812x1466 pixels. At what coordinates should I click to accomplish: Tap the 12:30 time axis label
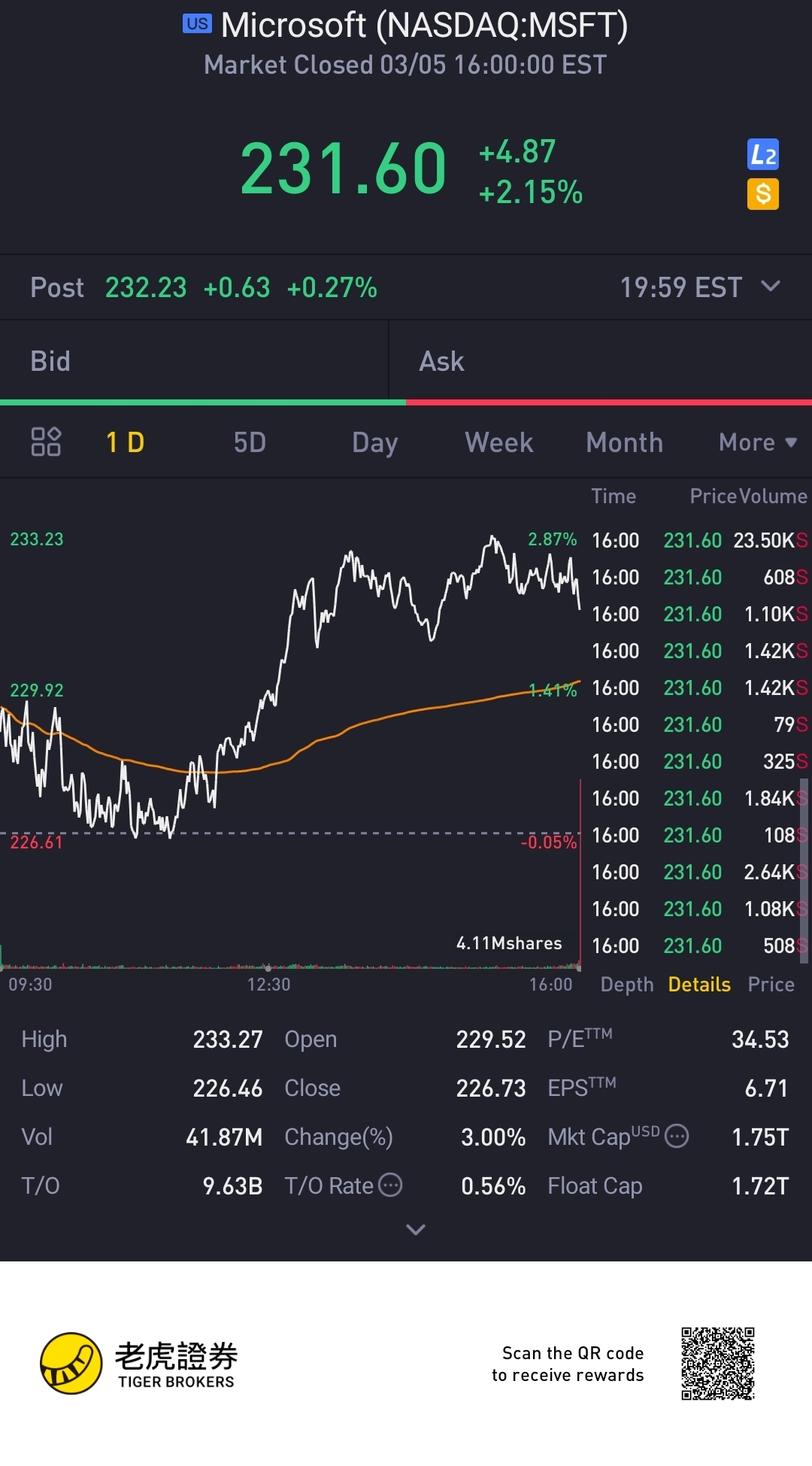(x=269, y=985)
